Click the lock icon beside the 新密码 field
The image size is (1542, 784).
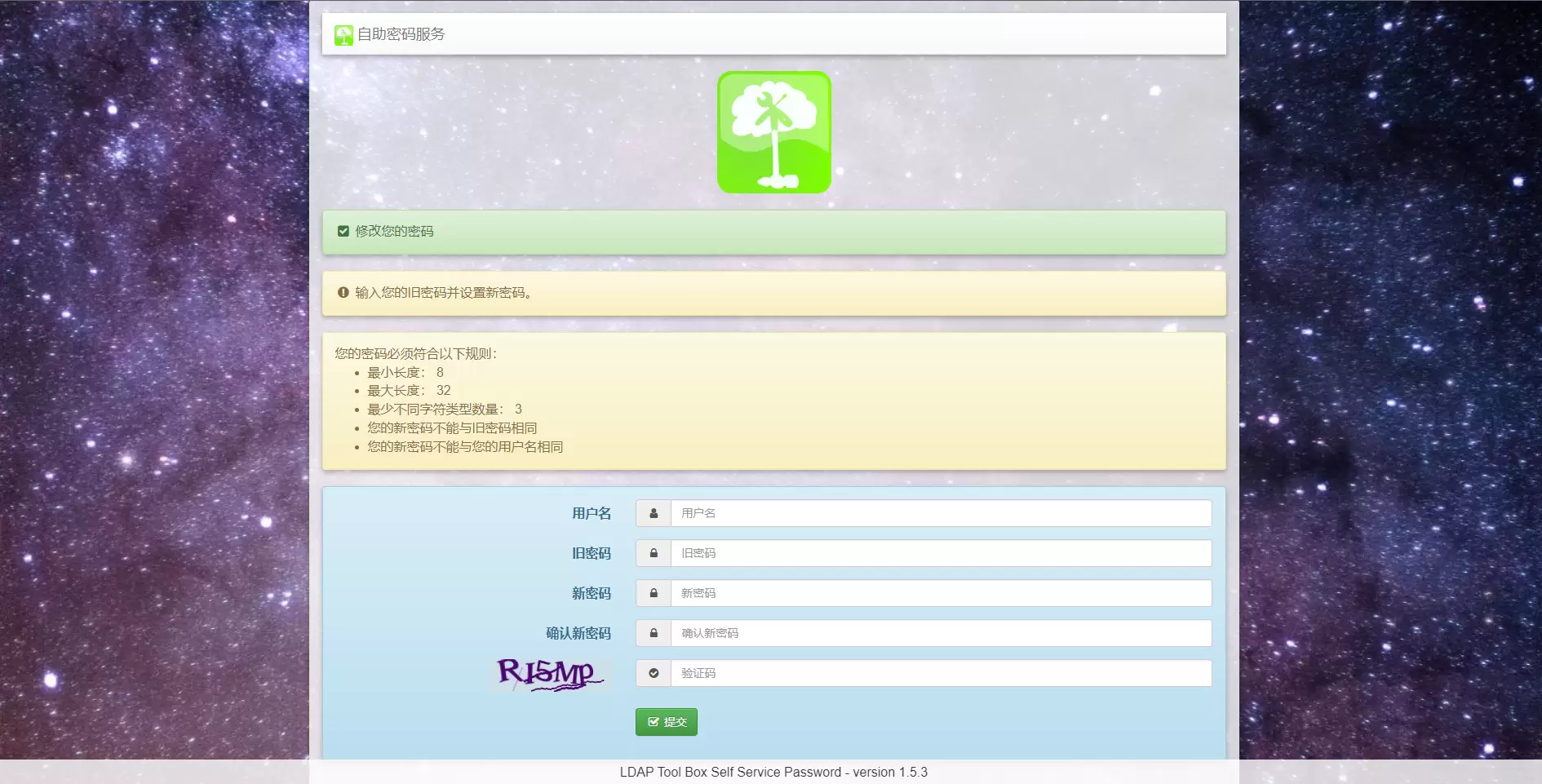[x=654, y=594]
